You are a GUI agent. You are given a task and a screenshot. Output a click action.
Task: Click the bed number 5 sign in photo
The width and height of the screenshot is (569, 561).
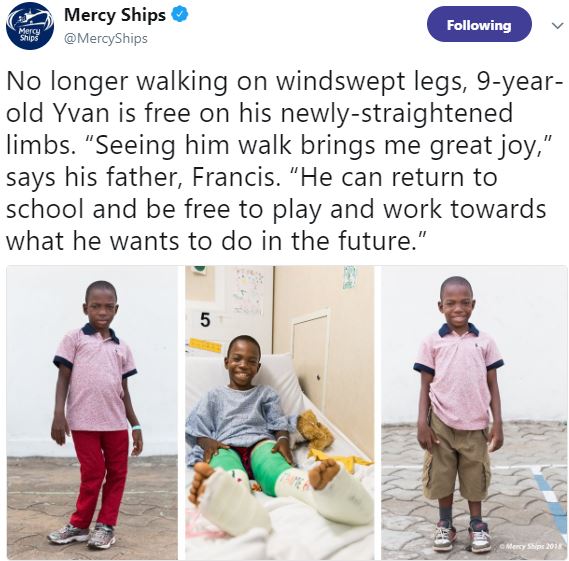coord(205,320)
